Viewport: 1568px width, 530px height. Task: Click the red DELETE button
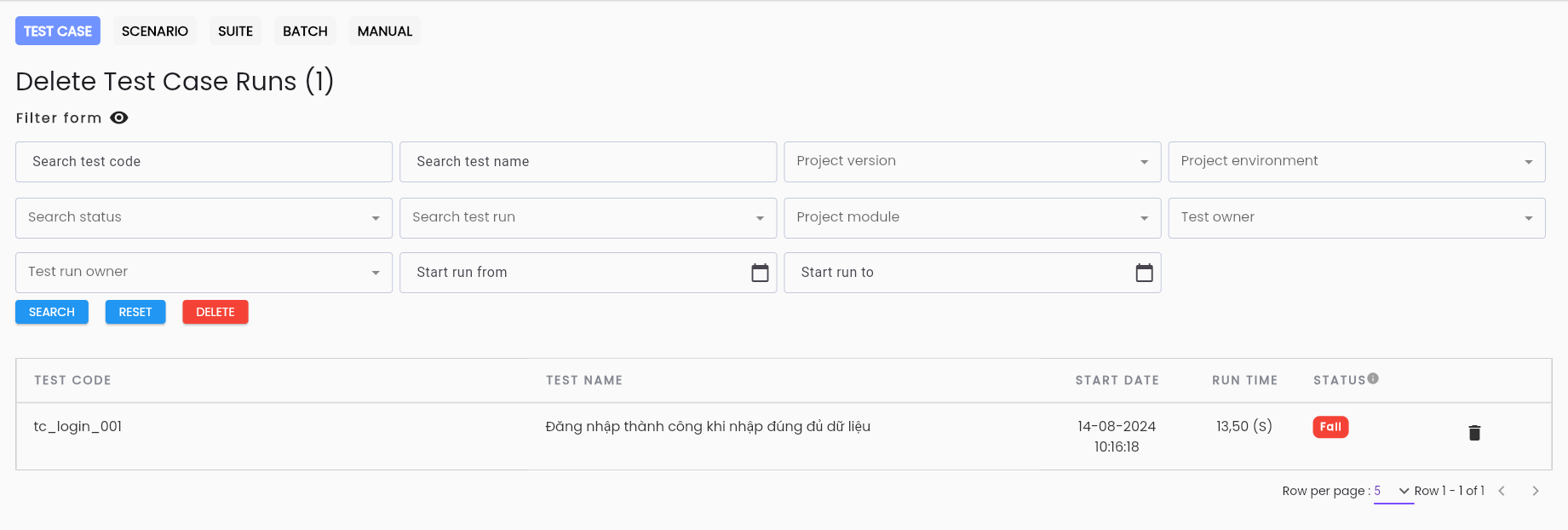pos(215,312)
